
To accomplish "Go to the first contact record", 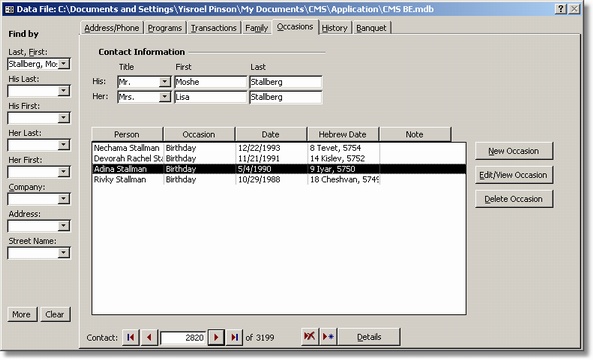I will pyautogui.click(x=130, y=337).
